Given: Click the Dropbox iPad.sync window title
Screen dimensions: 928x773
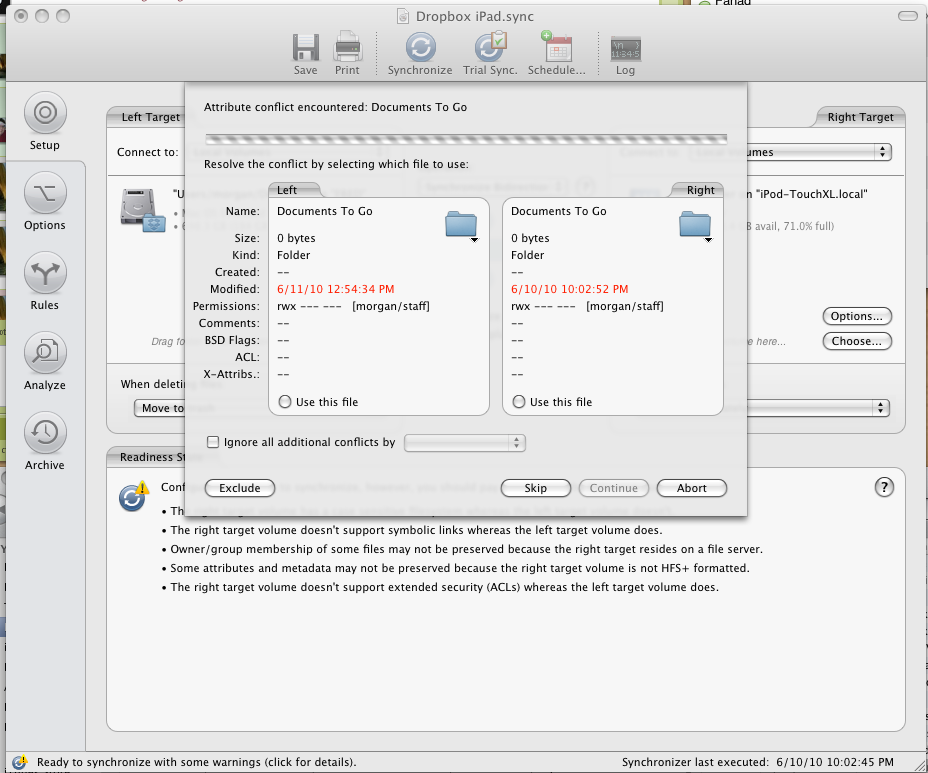Looking at the screenshot, I should point(475,17).
